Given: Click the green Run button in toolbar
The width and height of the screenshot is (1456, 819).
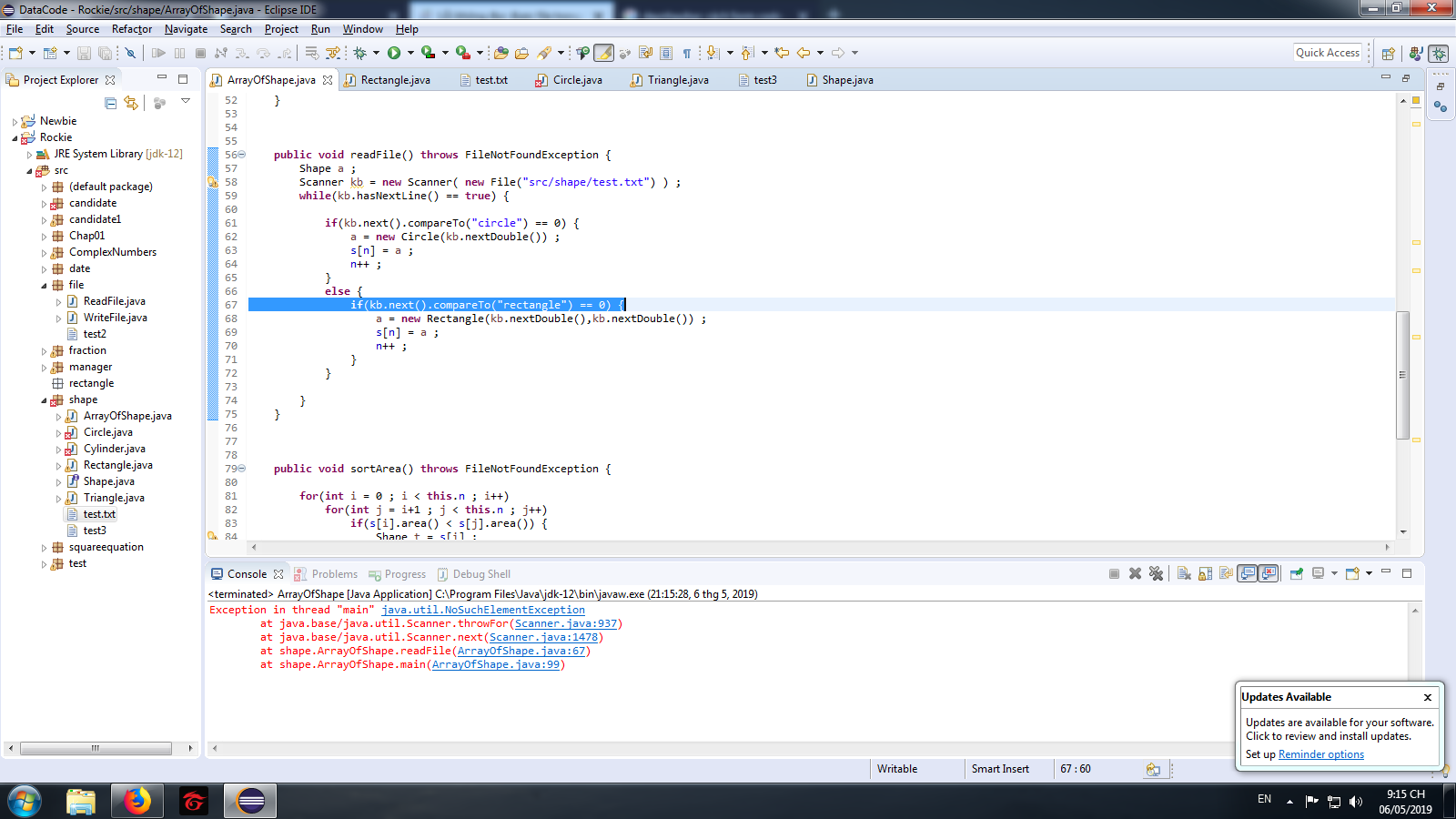Looking at the screenshot, I should click(x=394, y=53).
